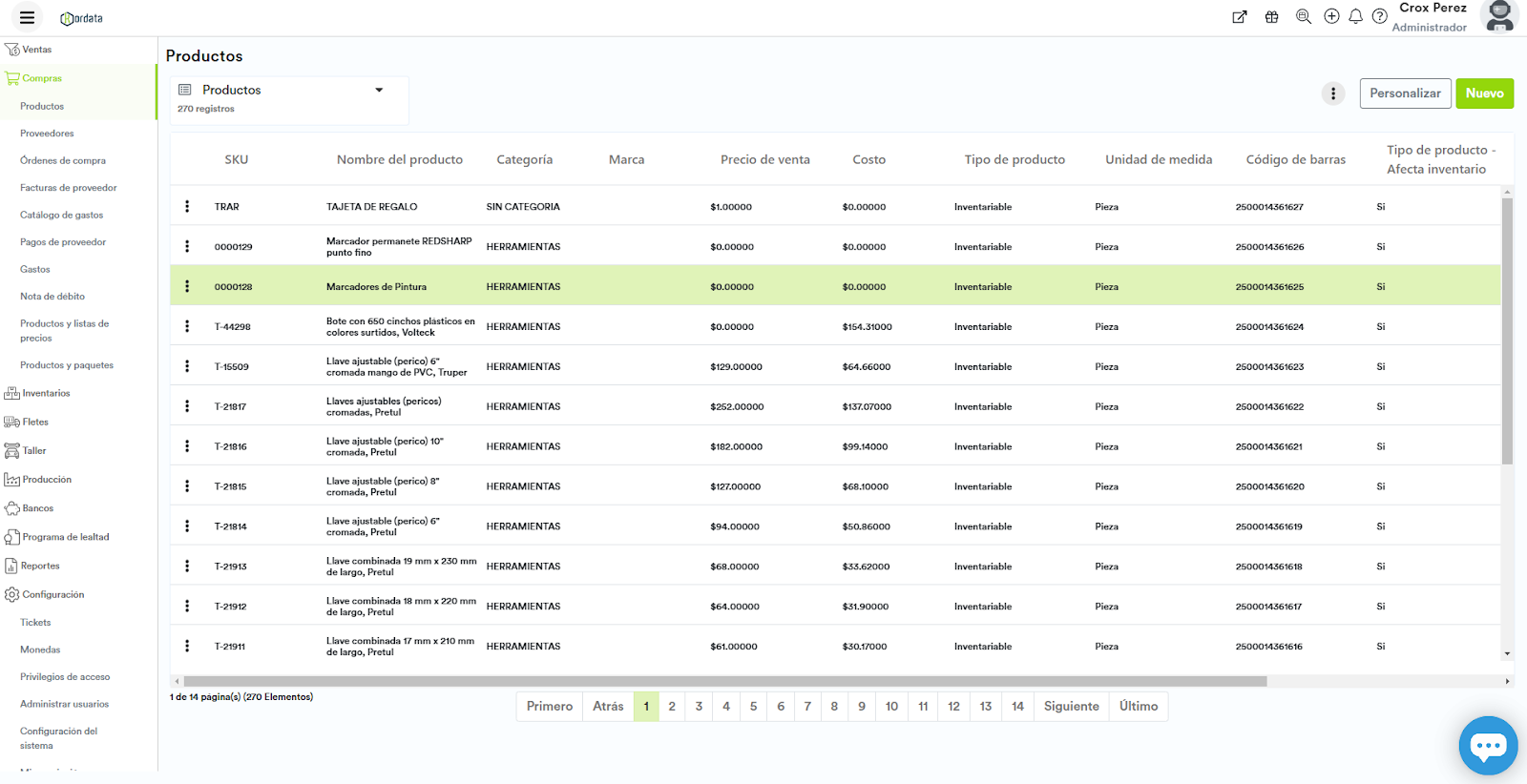This screenshot has height=784, width=1527.
Task: Click the plus circle quick-add icon
Action: (x=1331, y=17)
